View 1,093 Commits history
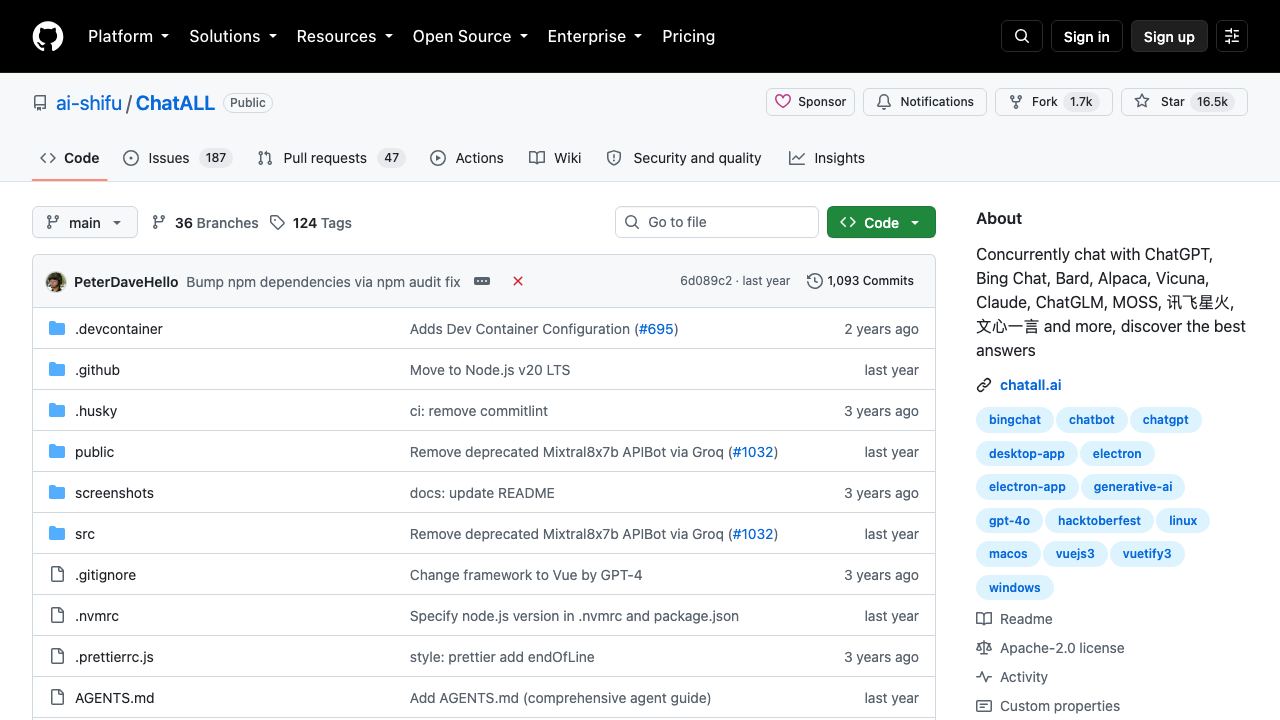The height and width of the screenshot is (720, 1280). (x=861, y=281)
